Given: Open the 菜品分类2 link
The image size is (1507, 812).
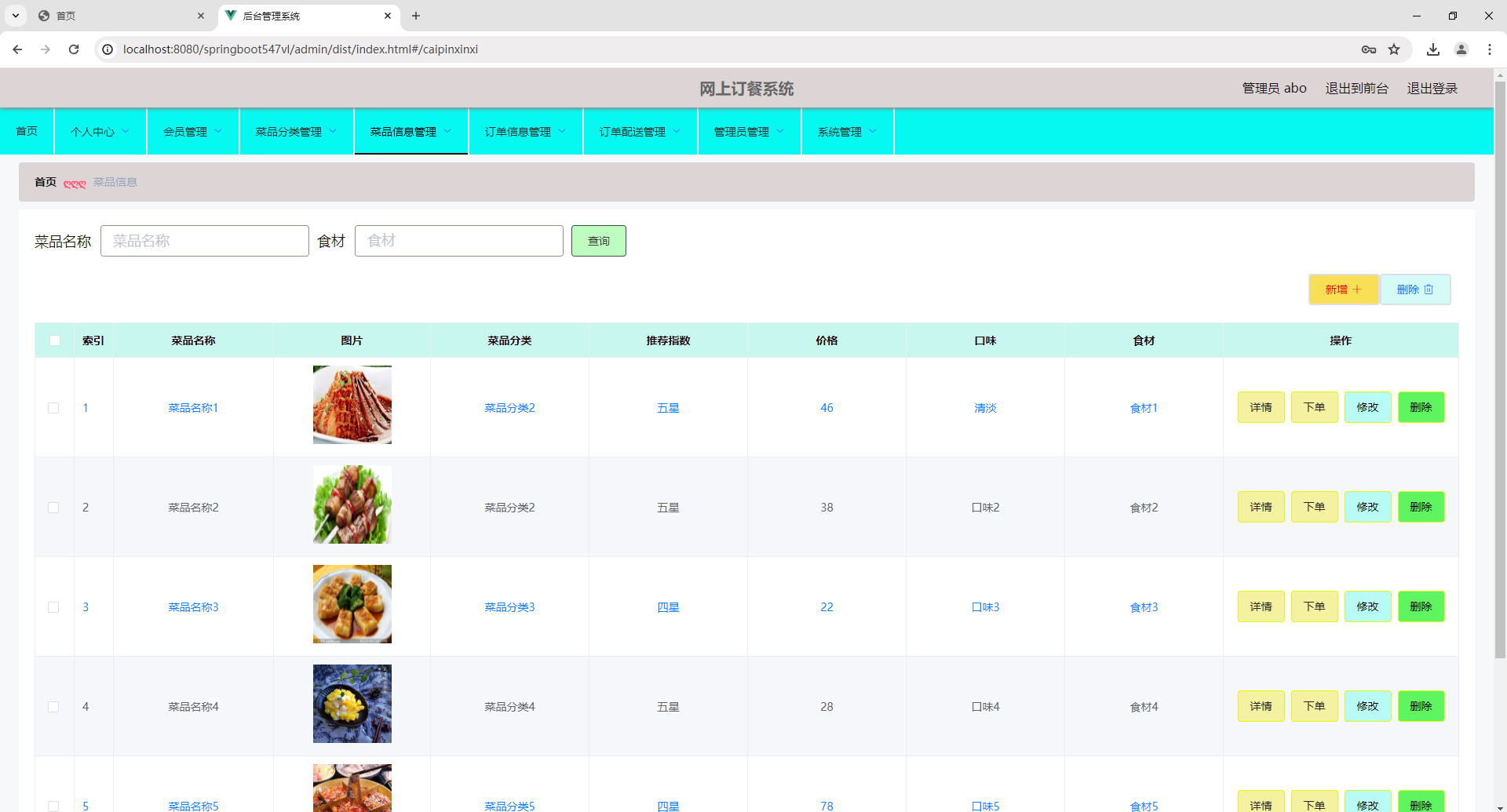Looking at the screenshot, I should (509, 407).
